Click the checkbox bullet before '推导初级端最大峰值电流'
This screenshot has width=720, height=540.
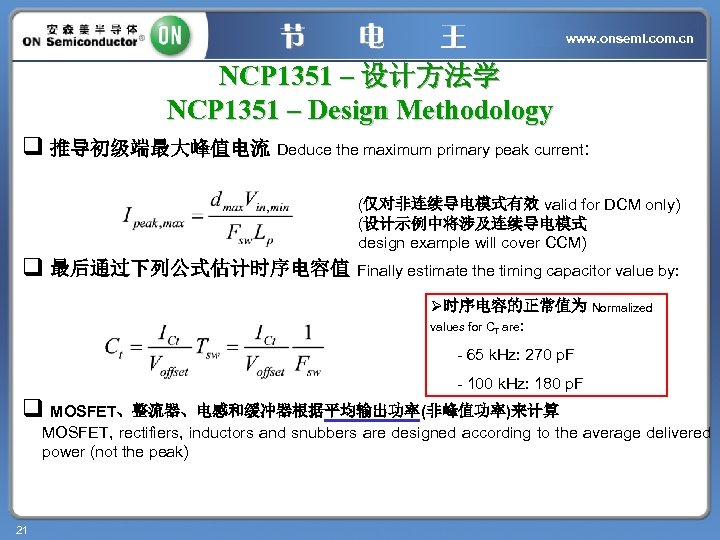pyautogui.click(x=33, y=146)
